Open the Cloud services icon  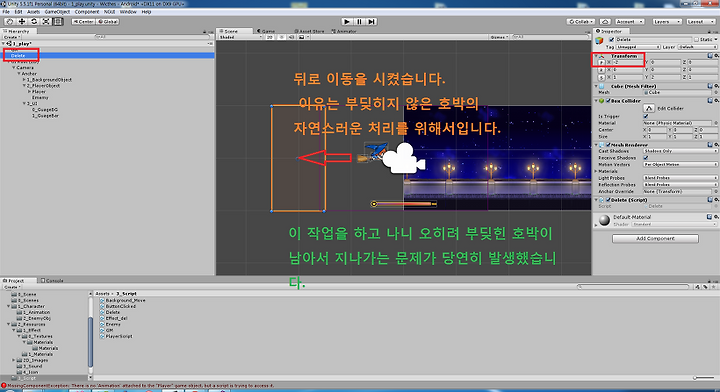tap(605, 22)
